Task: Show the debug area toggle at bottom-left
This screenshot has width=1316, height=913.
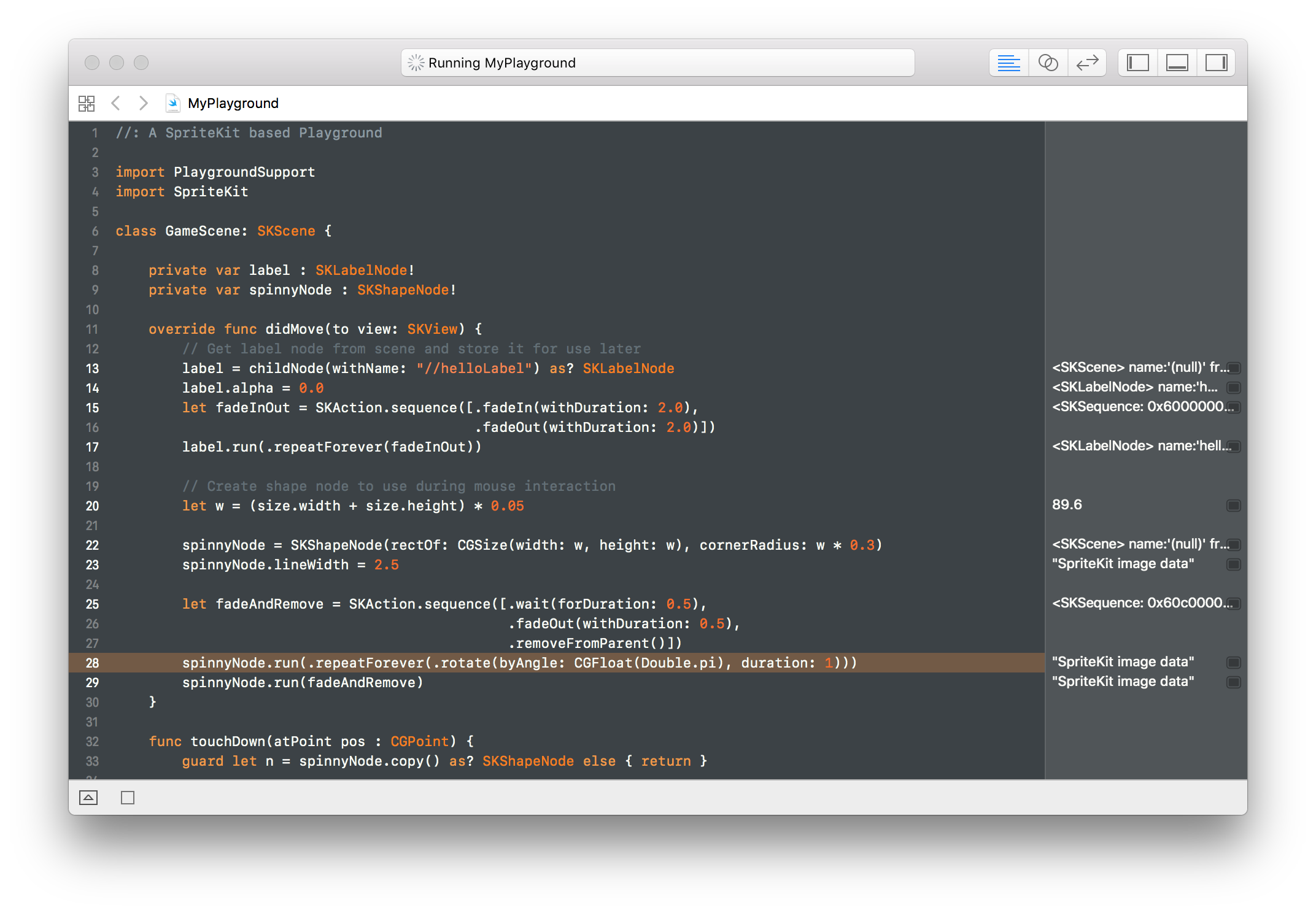Action: pyautogui.click(x=88, y=798)
